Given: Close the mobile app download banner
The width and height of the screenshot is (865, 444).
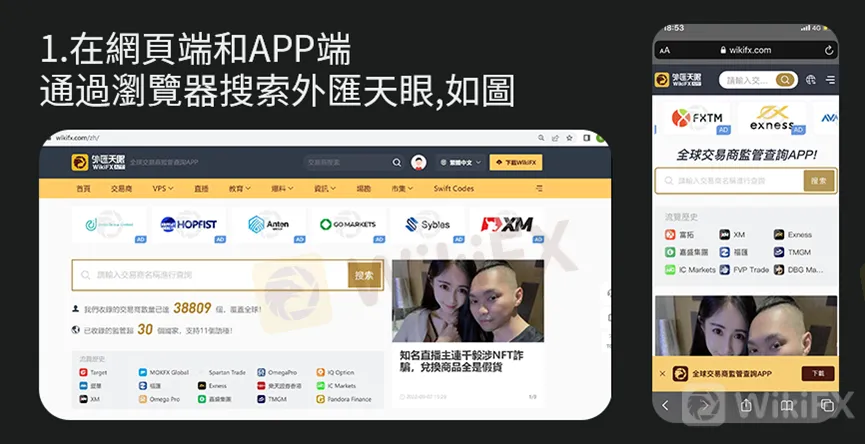Looking at the screenshot, I should pos(663,373).
